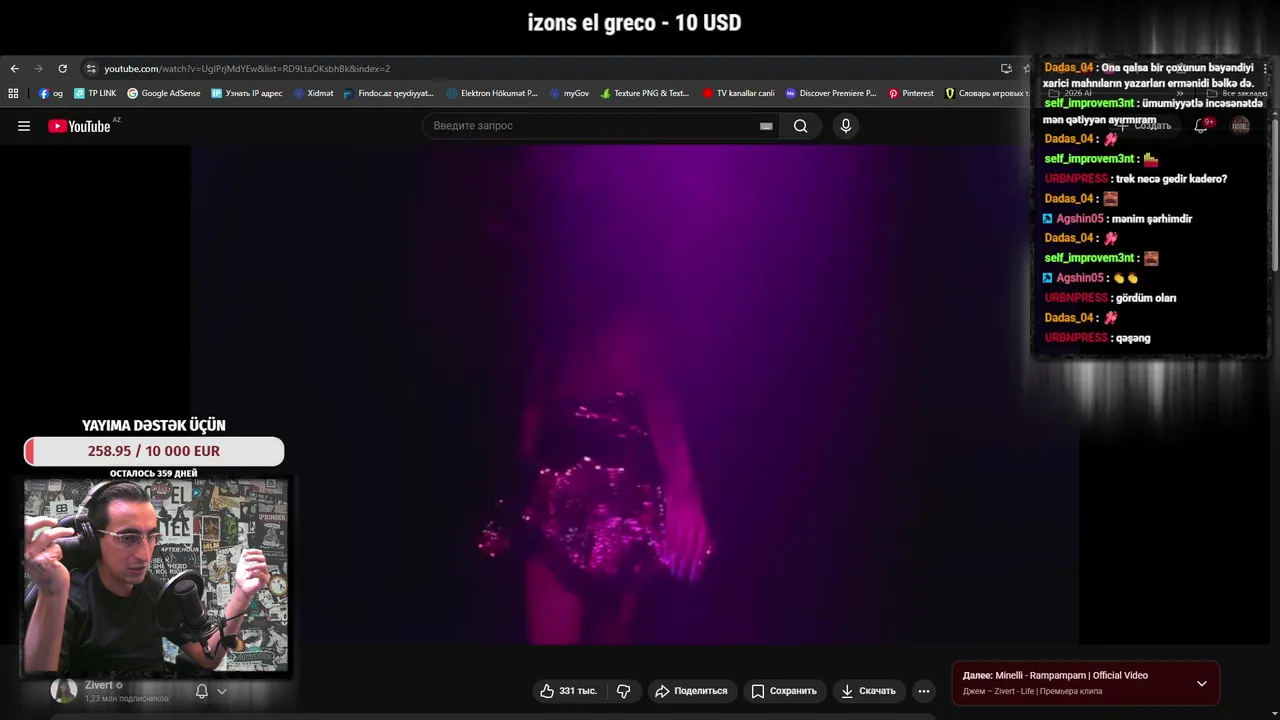
Task: Open Zivert channel avatar
Action: [64, 690]
